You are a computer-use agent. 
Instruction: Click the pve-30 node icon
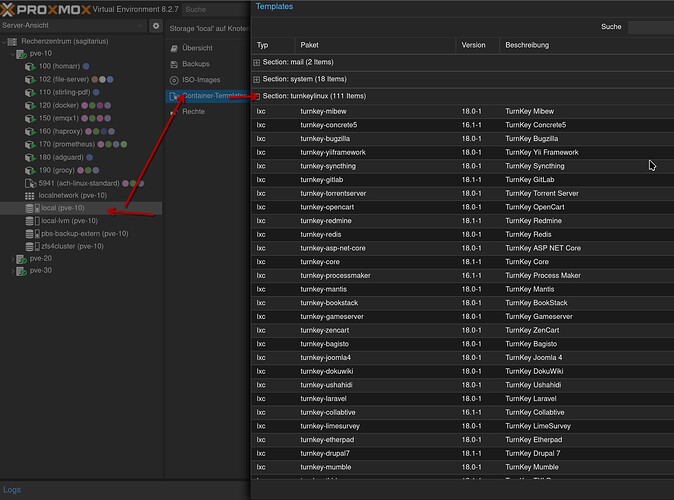(21, 271)
